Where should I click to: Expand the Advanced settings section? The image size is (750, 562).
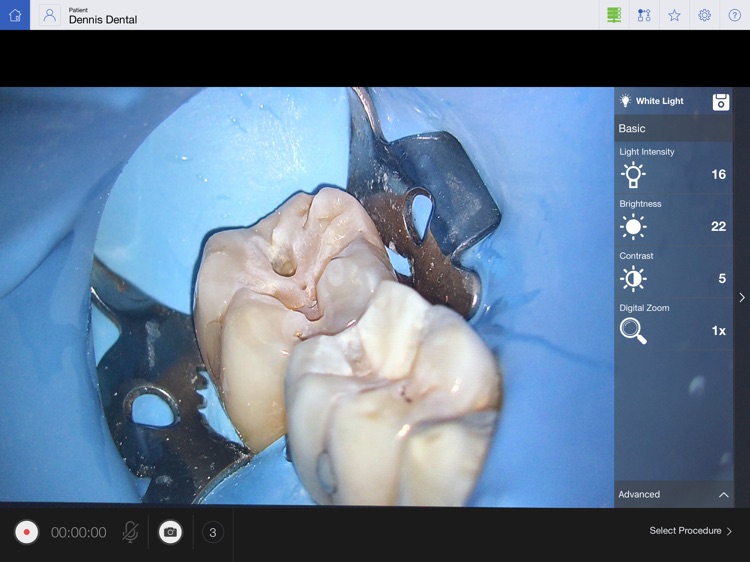(673, 494)
